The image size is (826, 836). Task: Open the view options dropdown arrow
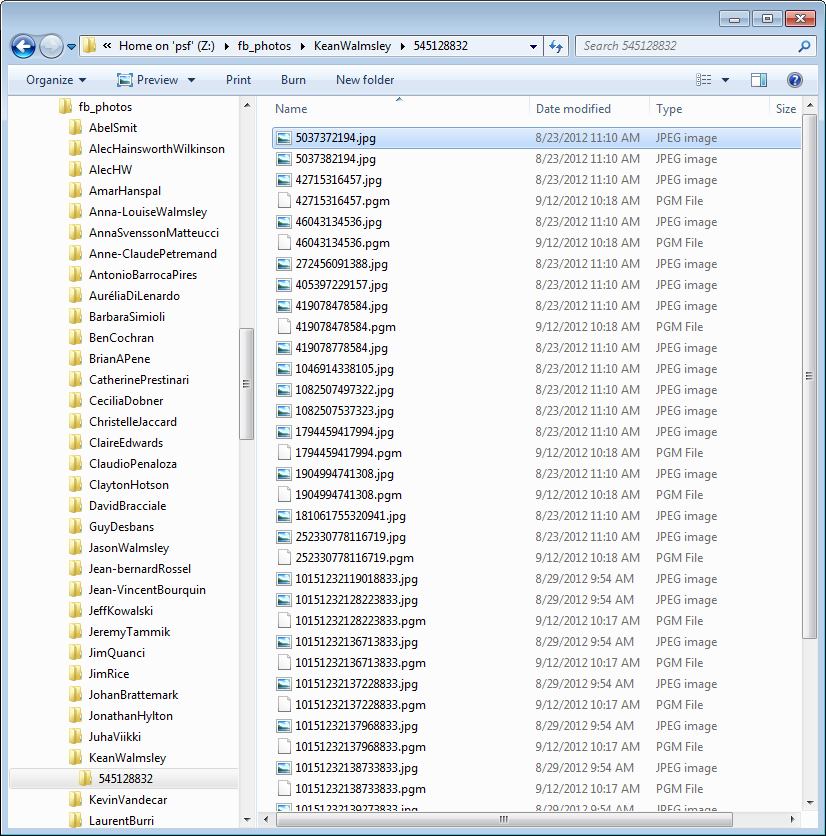726,80
